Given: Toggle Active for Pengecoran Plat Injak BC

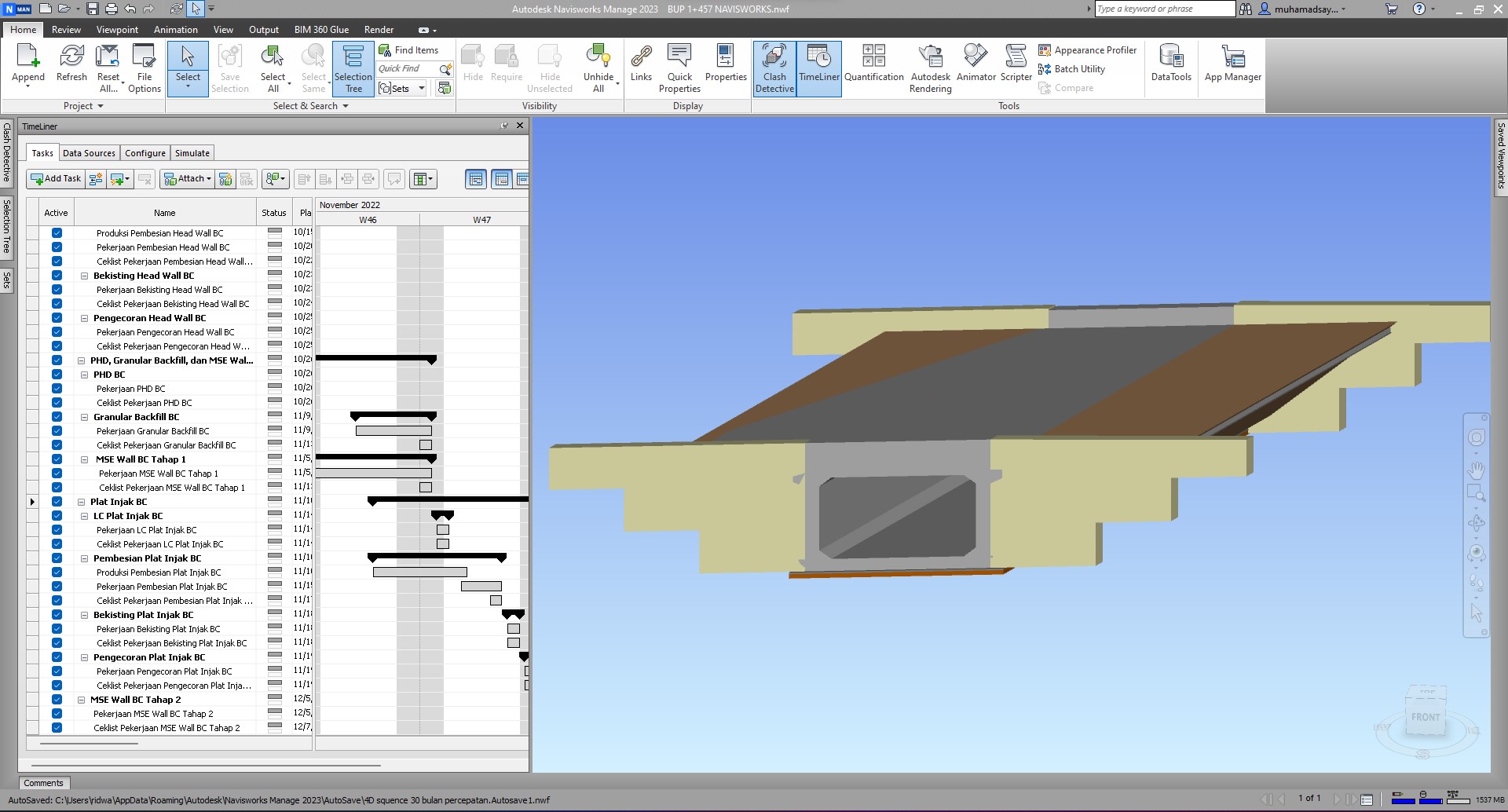Looking at the screenshot, I should click(x=57, y=657).
